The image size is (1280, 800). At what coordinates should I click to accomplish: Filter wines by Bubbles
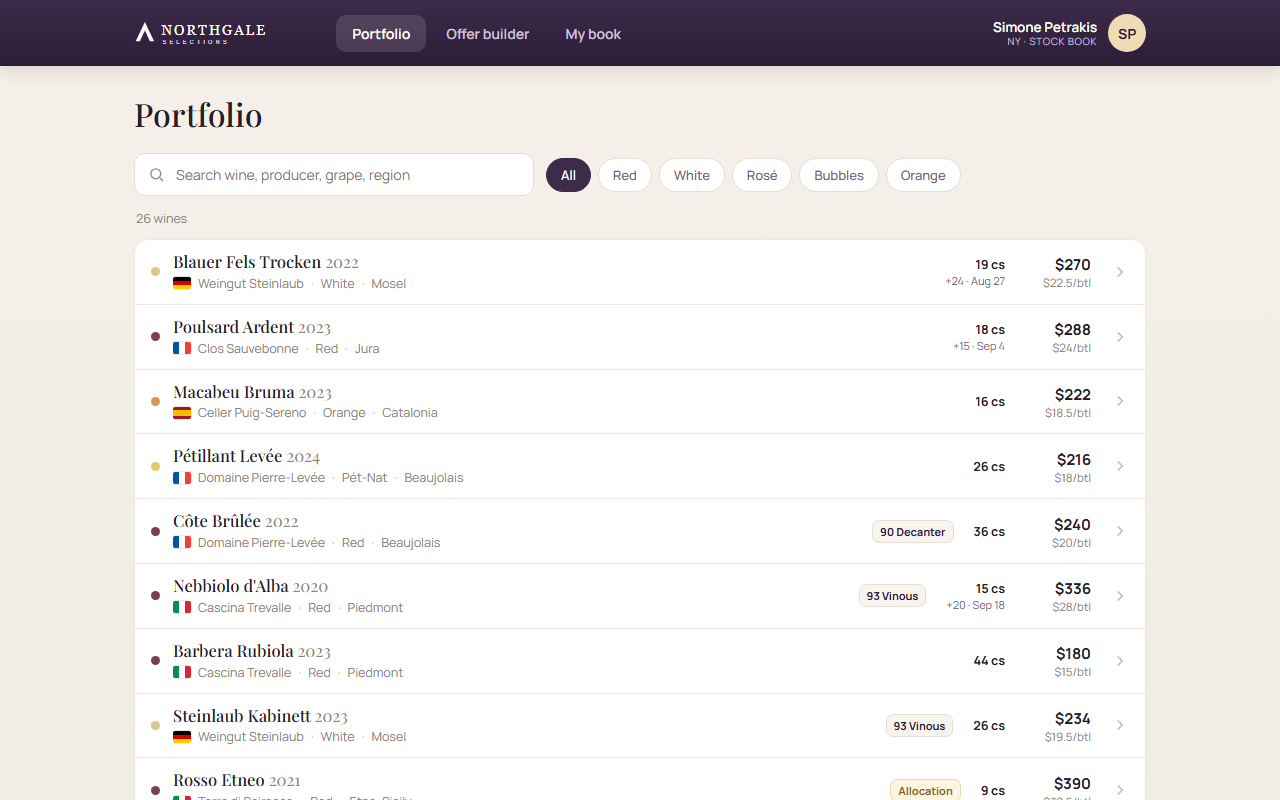(x=839, y=175)
